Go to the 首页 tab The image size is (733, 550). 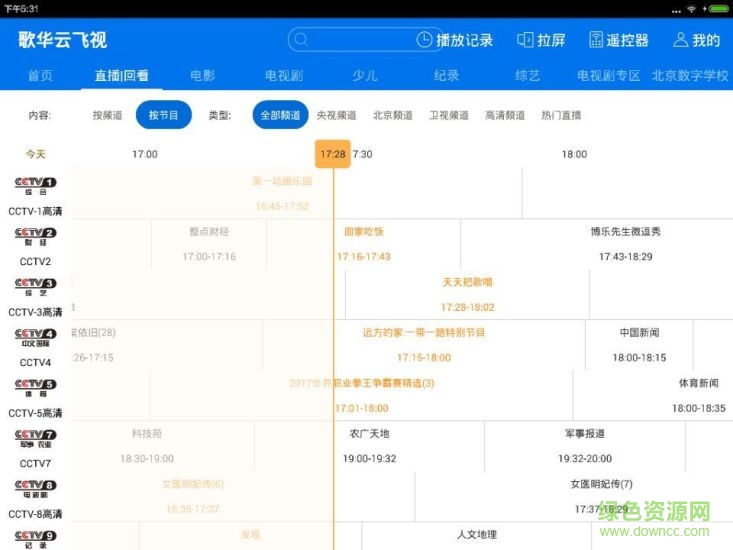(x=40, y=75)
